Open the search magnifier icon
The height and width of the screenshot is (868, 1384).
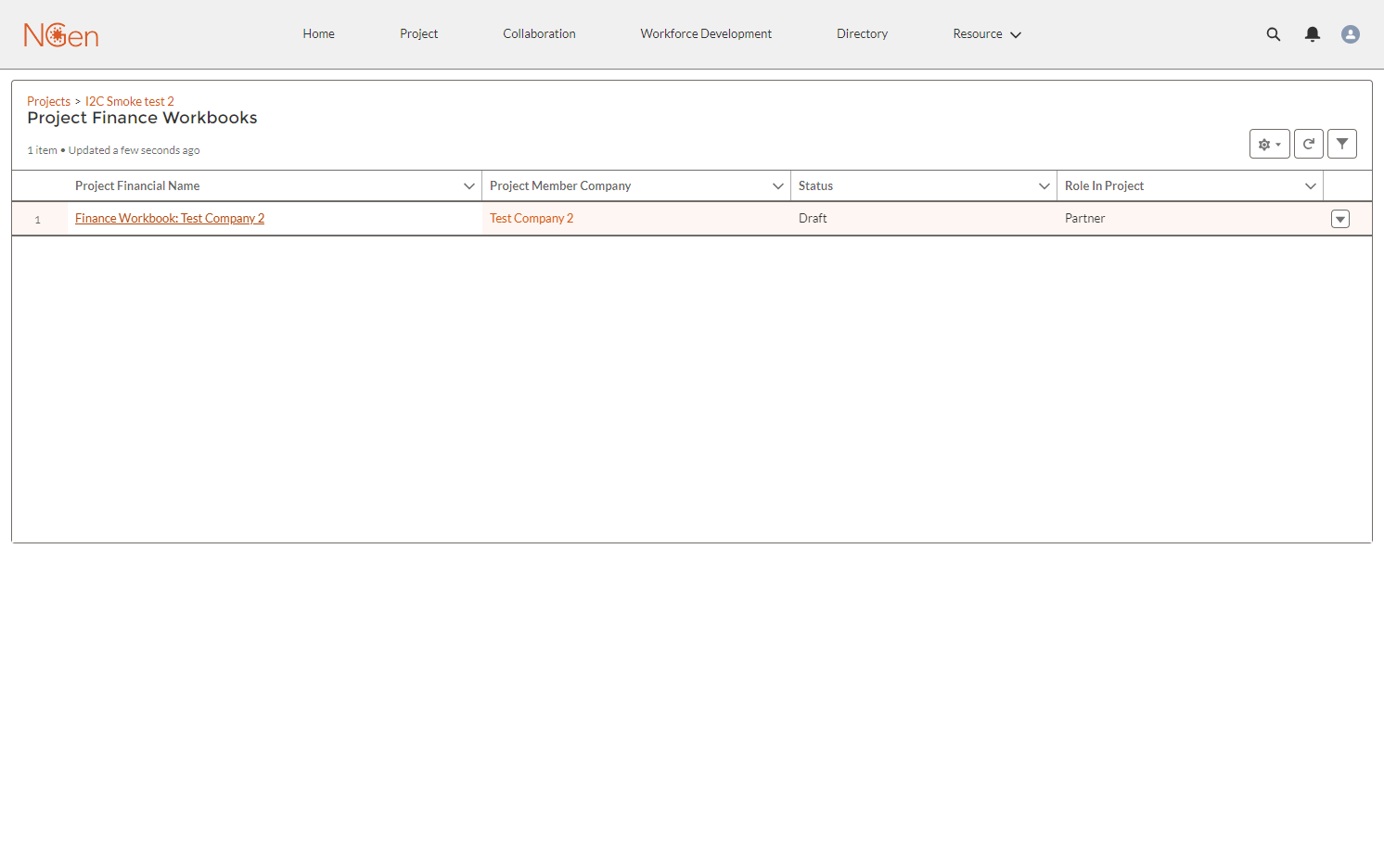coord(1274,34)
